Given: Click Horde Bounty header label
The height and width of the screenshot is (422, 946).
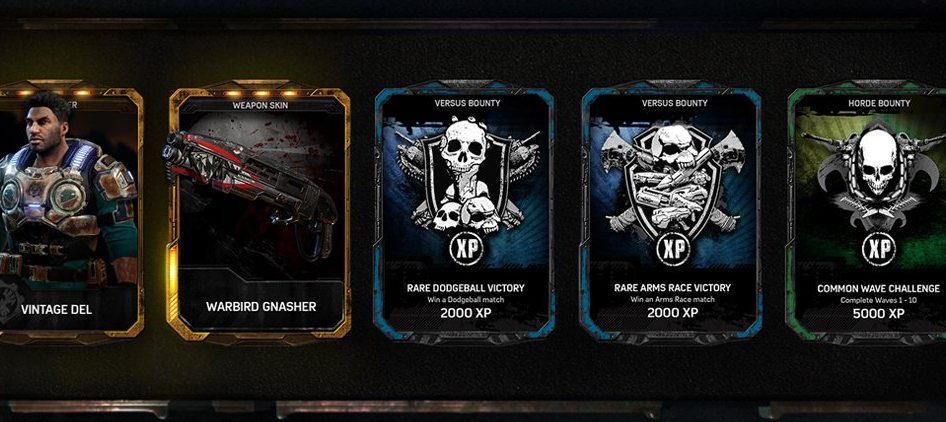Looking at the screenshot, I should coord(879,104).
